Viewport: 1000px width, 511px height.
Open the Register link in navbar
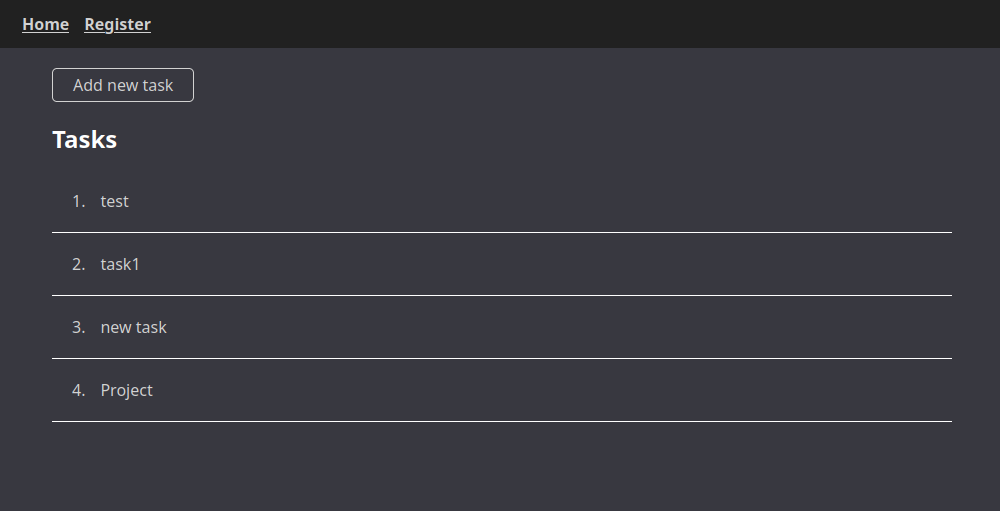(117, 24)
